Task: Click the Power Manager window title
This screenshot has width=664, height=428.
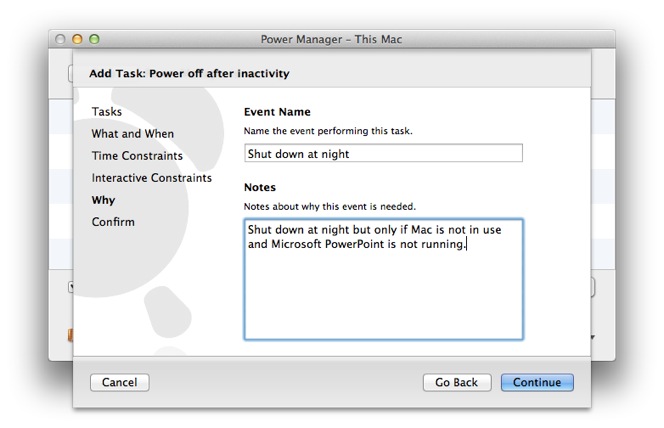Action: (331, 39)
